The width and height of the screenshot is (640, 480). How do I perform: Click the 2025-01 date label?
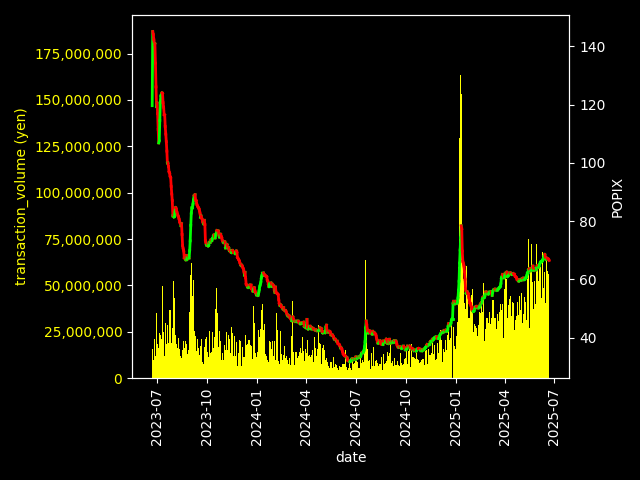pyautogui.click(x=455, y=418)
